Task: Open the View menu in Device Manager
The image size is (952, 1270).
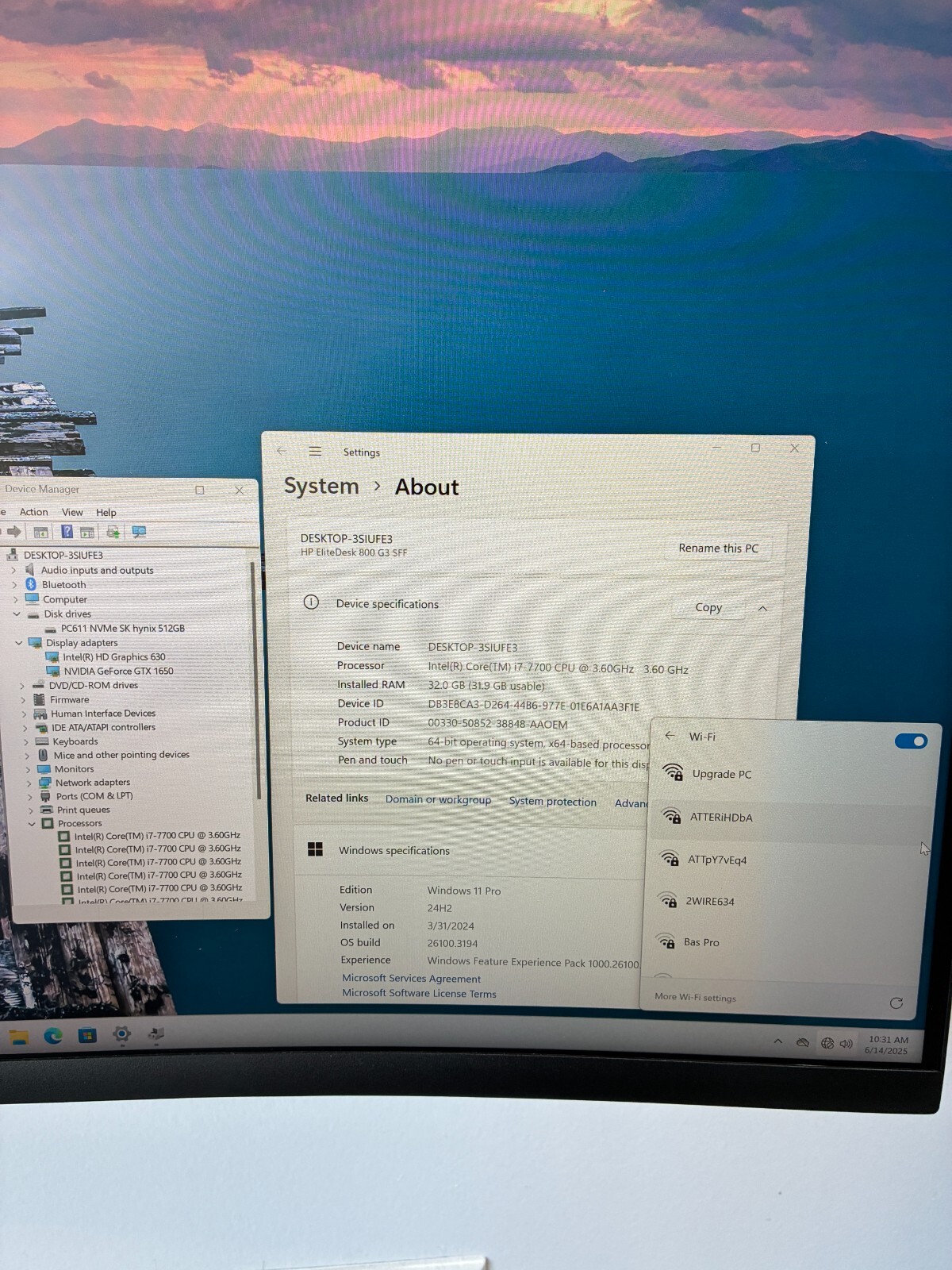Action: coord(72,512)
